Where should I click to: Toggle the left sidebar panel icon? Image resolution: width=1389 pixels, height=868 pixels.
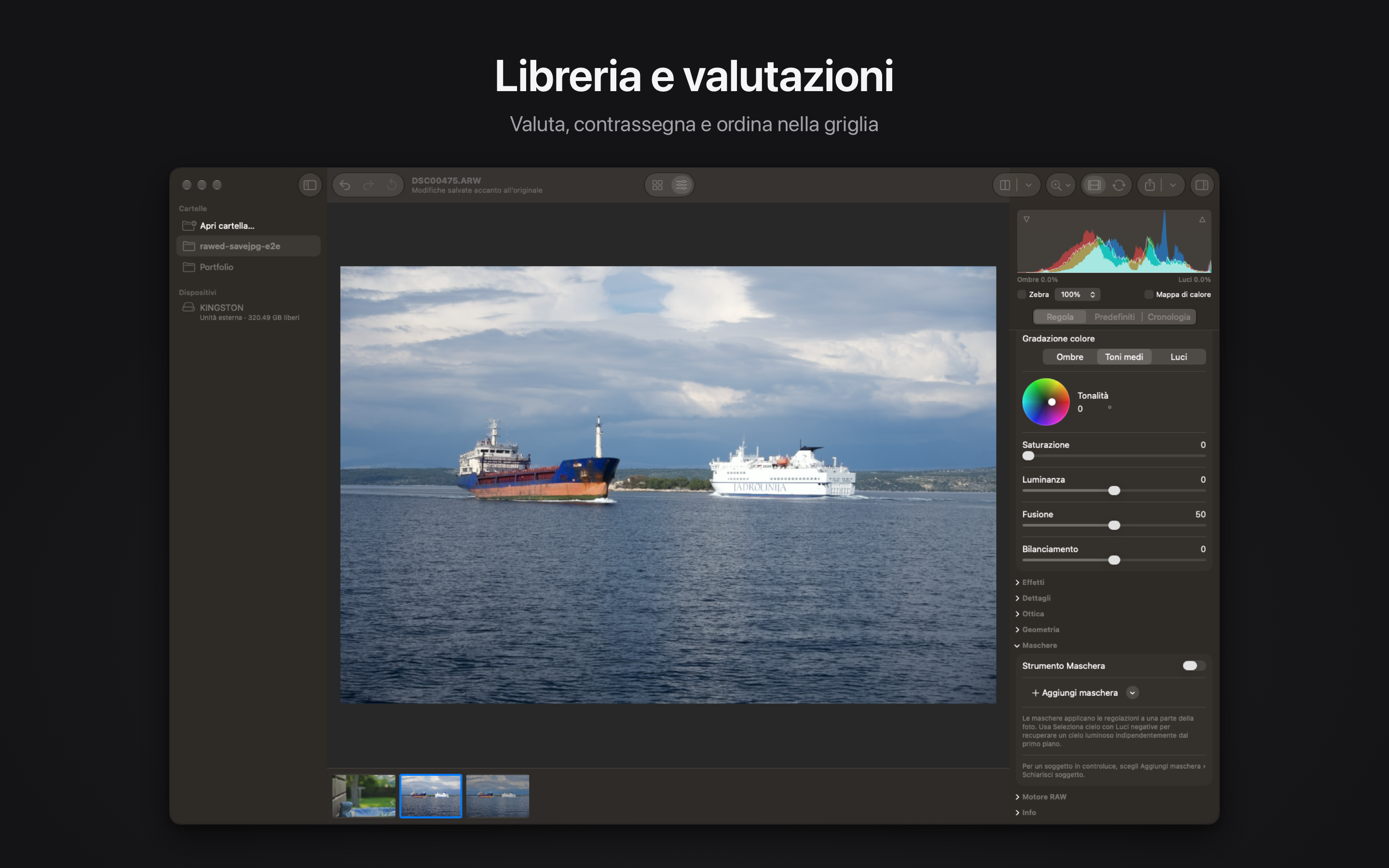click(310, 185)
